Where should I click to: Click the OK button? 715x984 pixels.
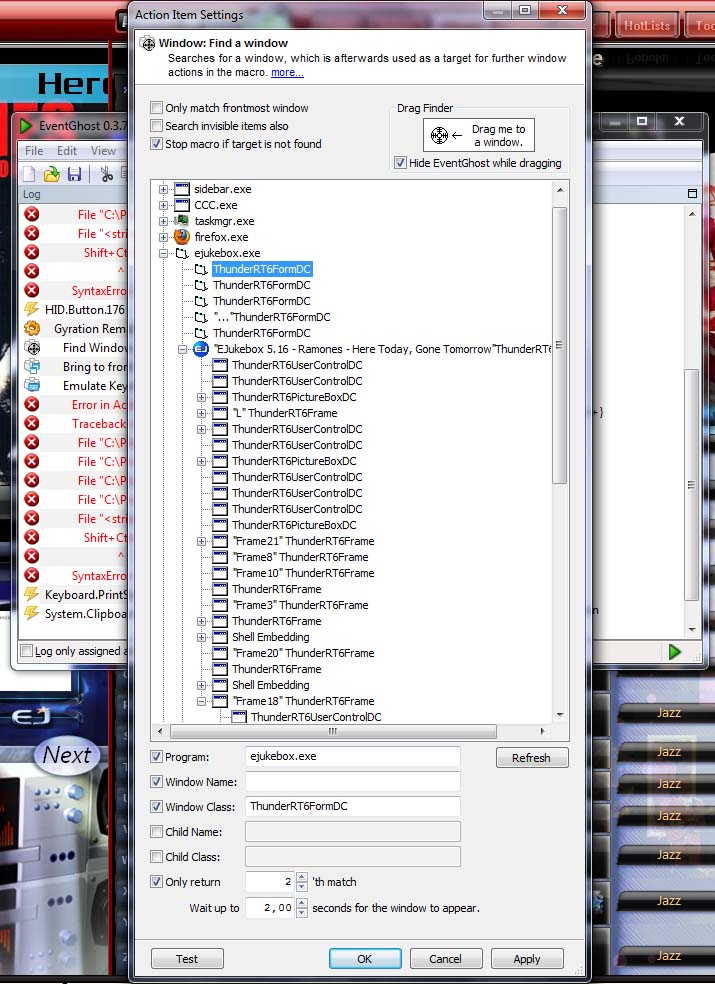click(x=365, y=959)
